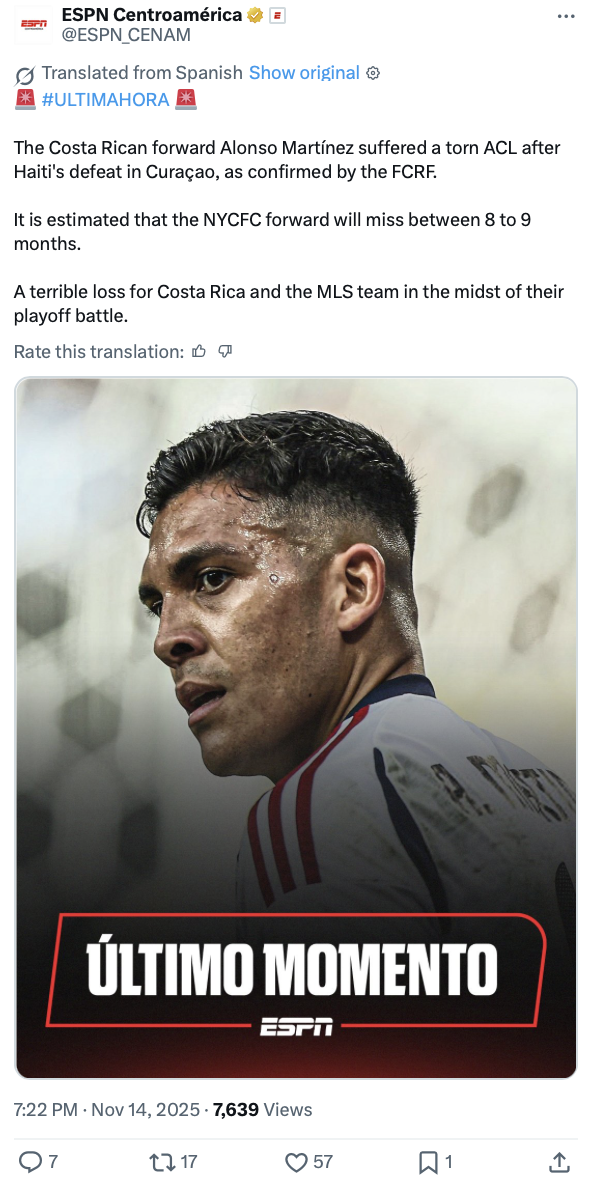The height and width of the screenshot is (1184, 592).
Task: Open the Último Momento image
Action: pyautogui.click(x=296, y=727)
